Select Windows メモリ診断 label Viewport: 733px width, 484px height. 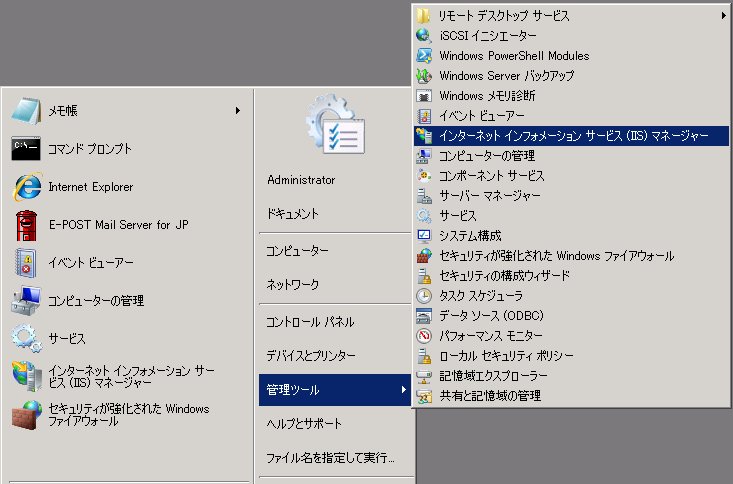(487, 96)
